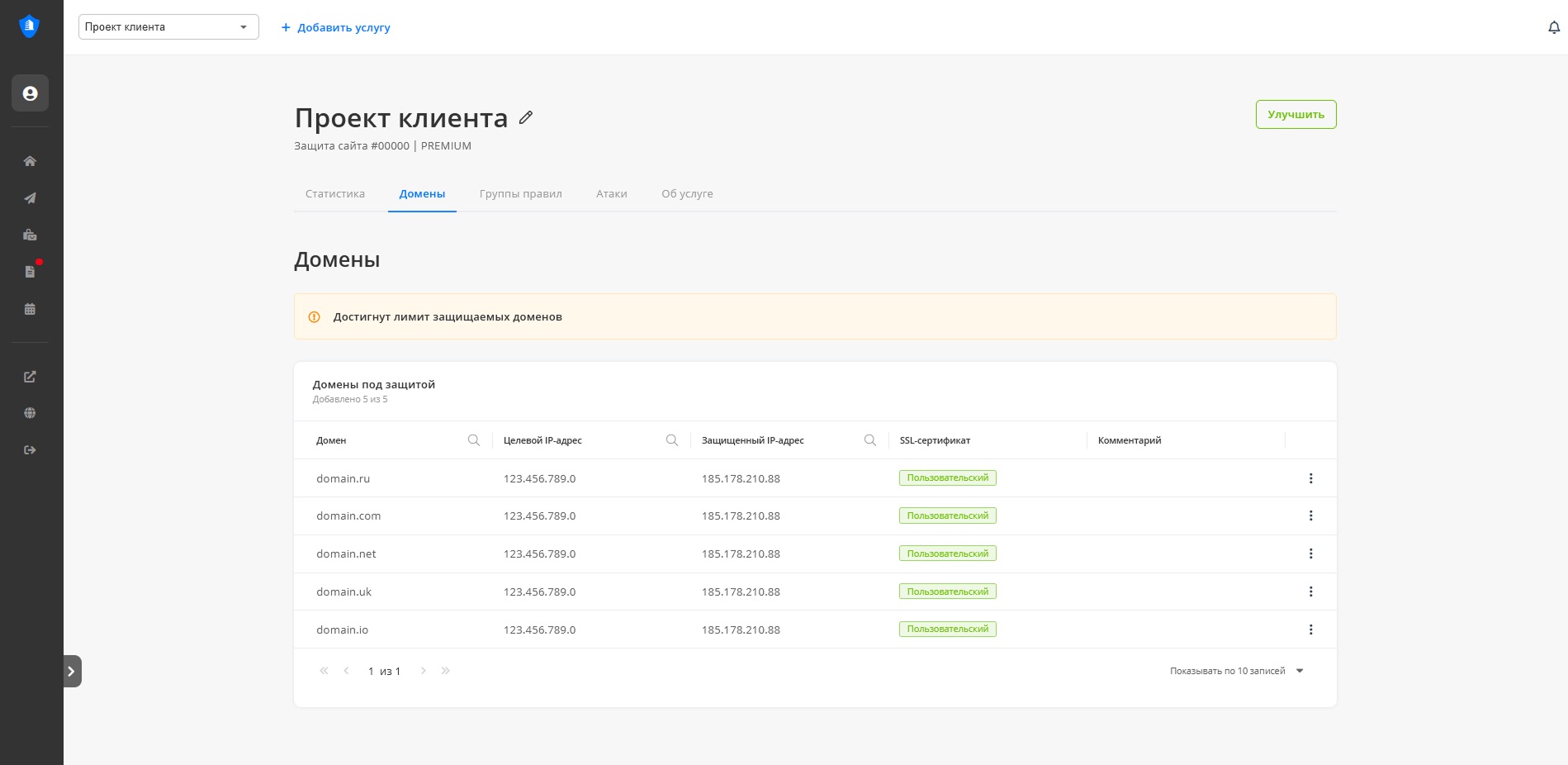This screenshot has height=765, width=1568.
Task: Open the Проект клиента project dropdown
Action: [x=168, y=27]
